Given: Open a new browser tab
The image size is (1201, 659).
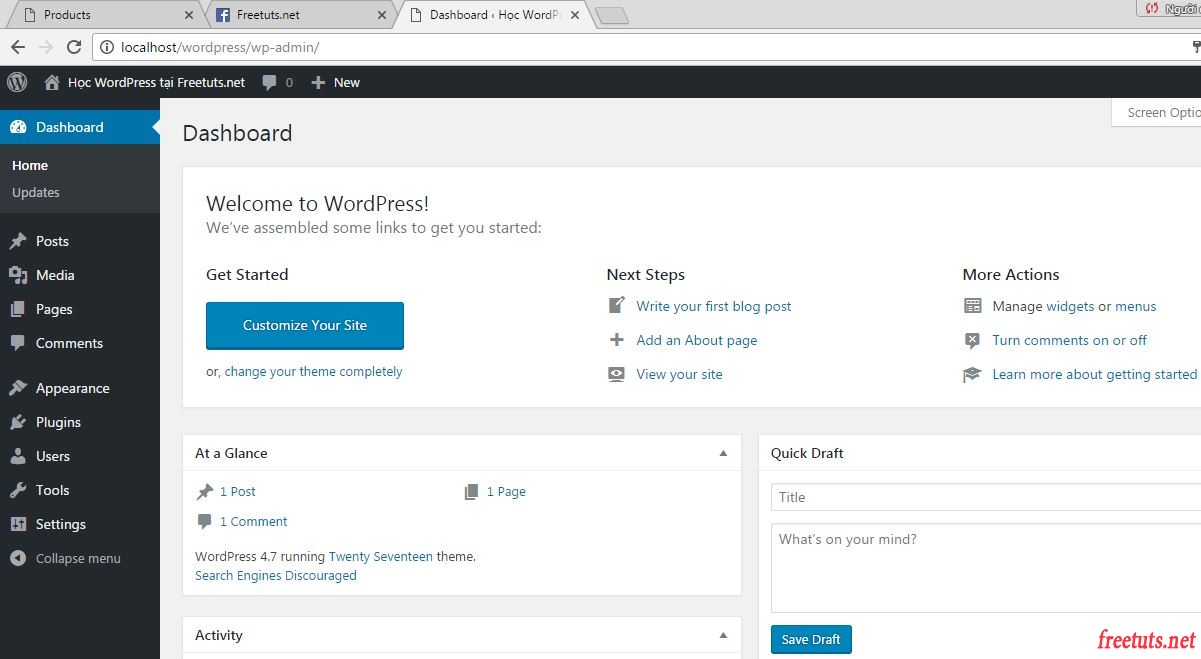Looking at the screenshot, I should [x=611, y=15].
